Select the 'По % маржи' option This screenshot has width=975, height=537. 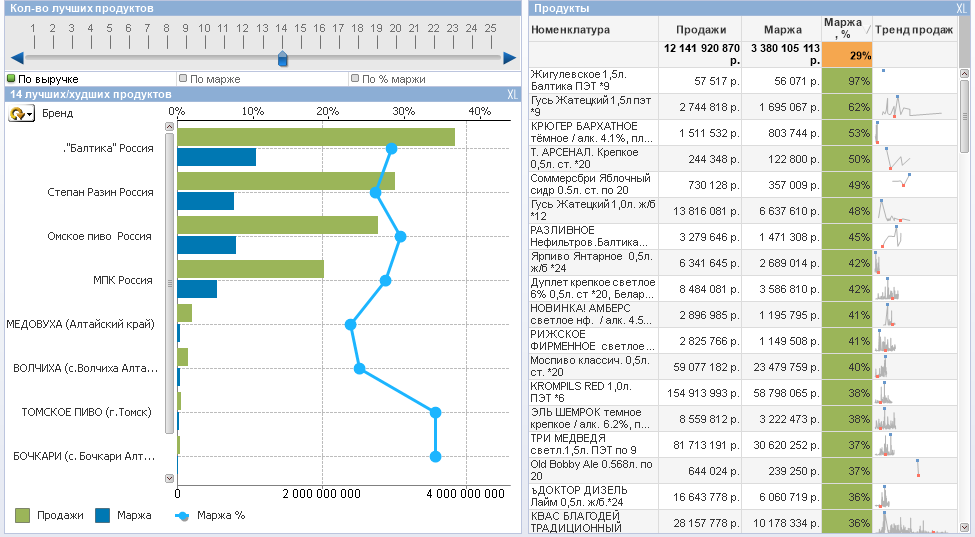tap(388, 79)
